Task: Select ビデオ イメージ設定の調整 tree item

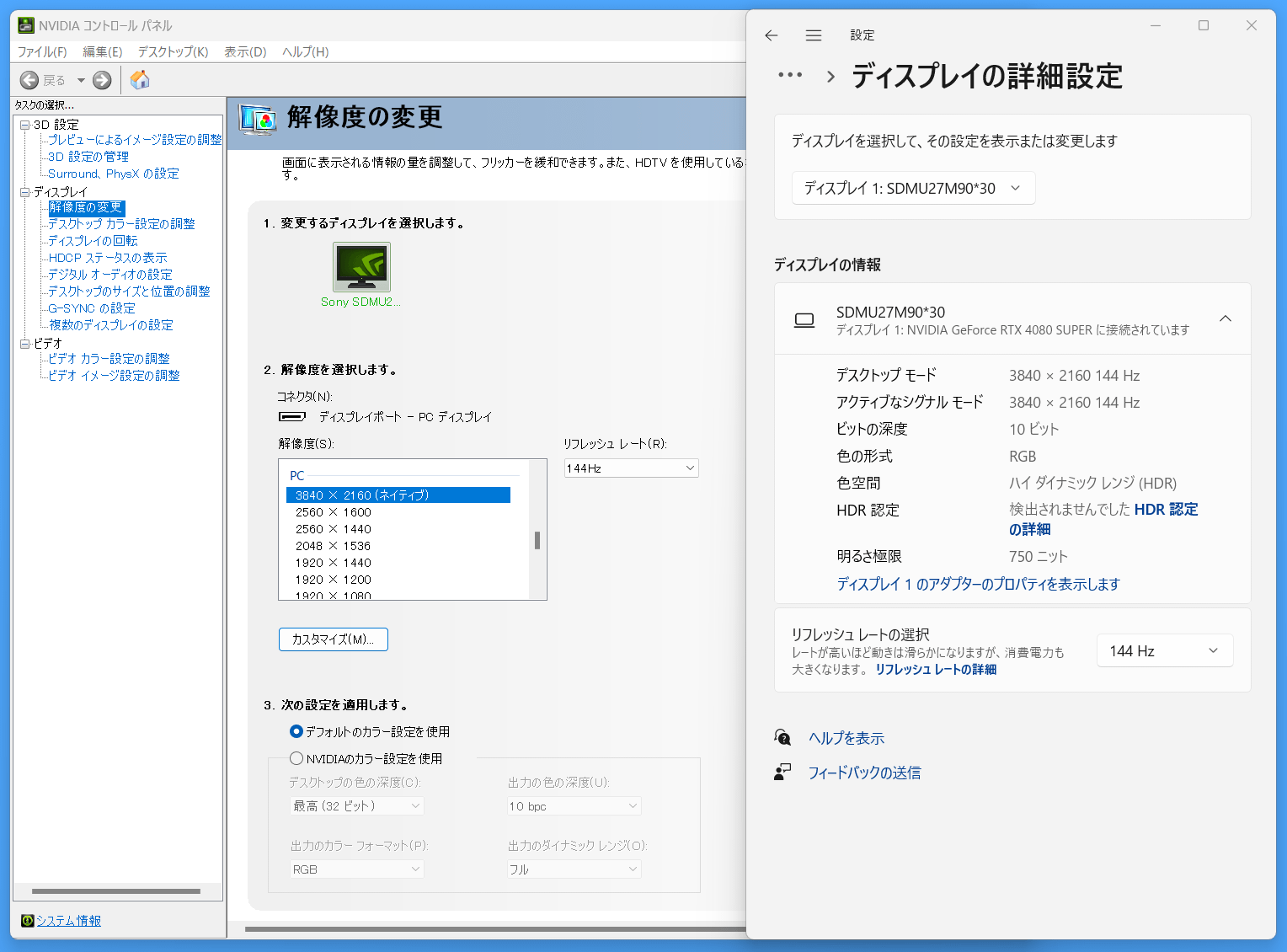Action: pyautogui.click(x=114, y=376)
